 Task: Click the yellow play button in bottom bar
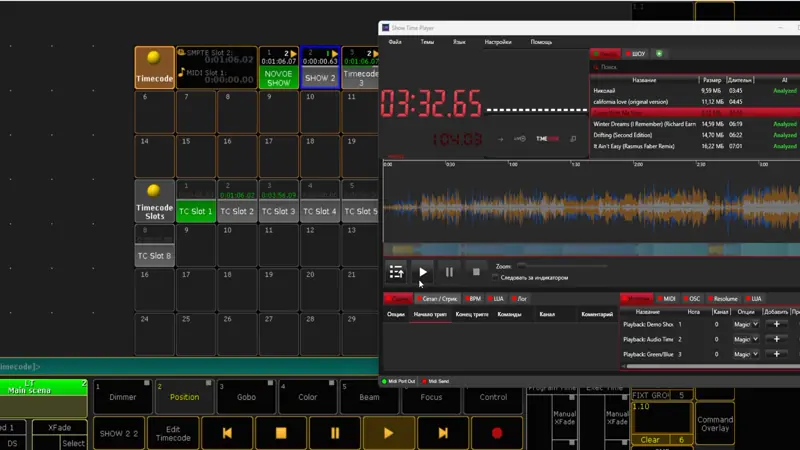coord(389,433)
